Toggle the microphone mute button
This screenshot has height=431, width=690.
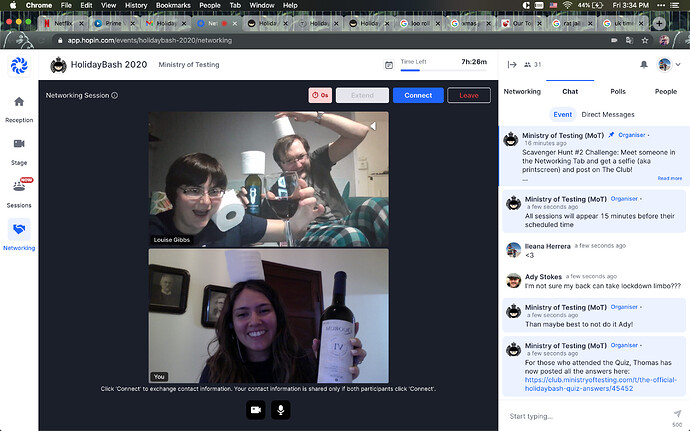click(x=280, y=410)
